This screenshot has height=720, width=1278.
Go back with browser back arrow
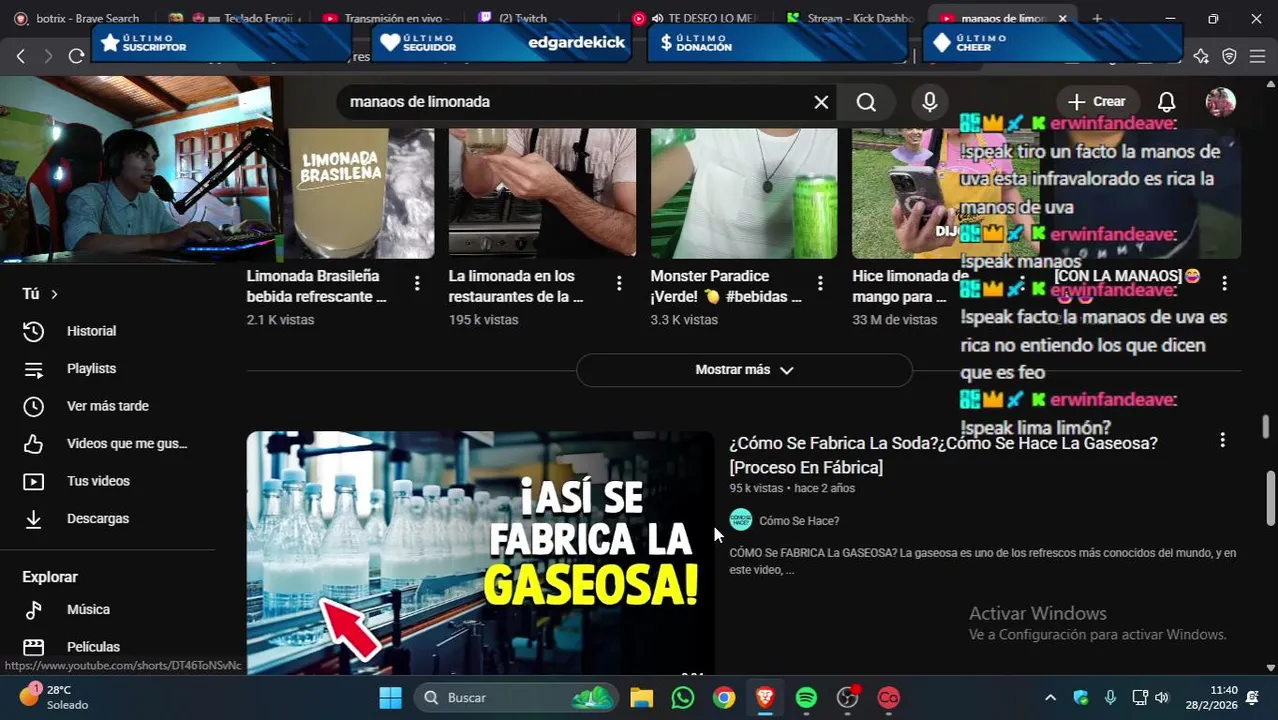[20, 56]
